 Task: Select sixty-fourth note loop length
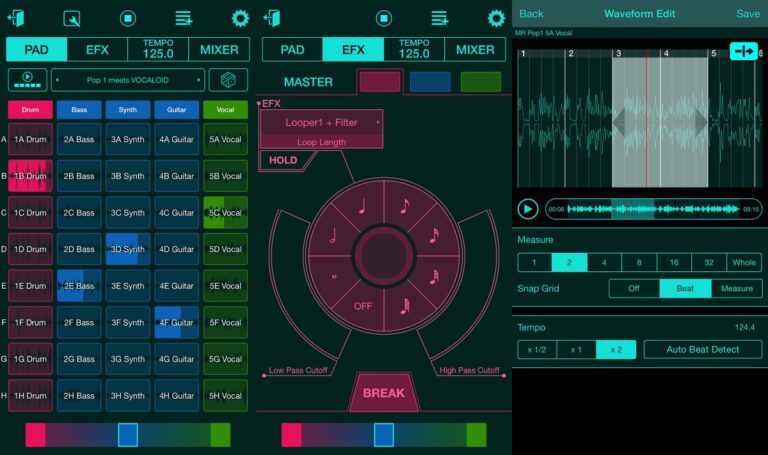405,307
